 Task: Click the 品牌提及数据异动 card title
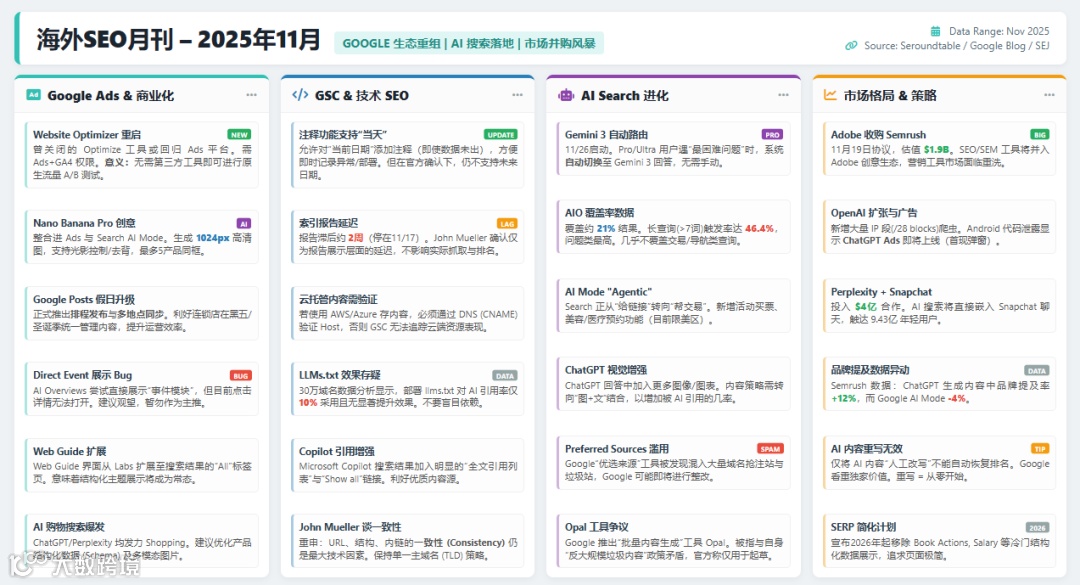(870, 370)
